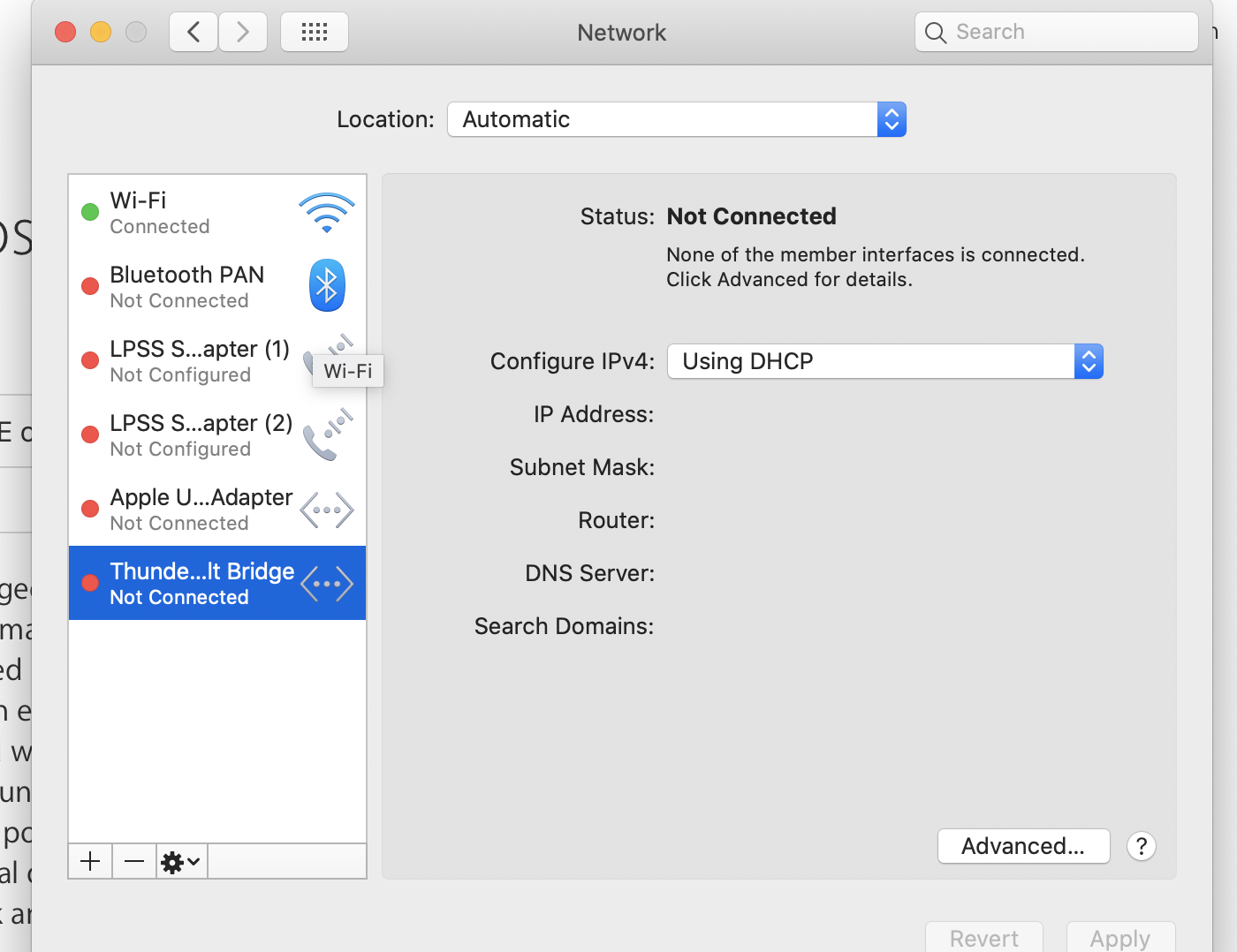
Task: Open the Advanced settings
Action: click(1023, 846)
